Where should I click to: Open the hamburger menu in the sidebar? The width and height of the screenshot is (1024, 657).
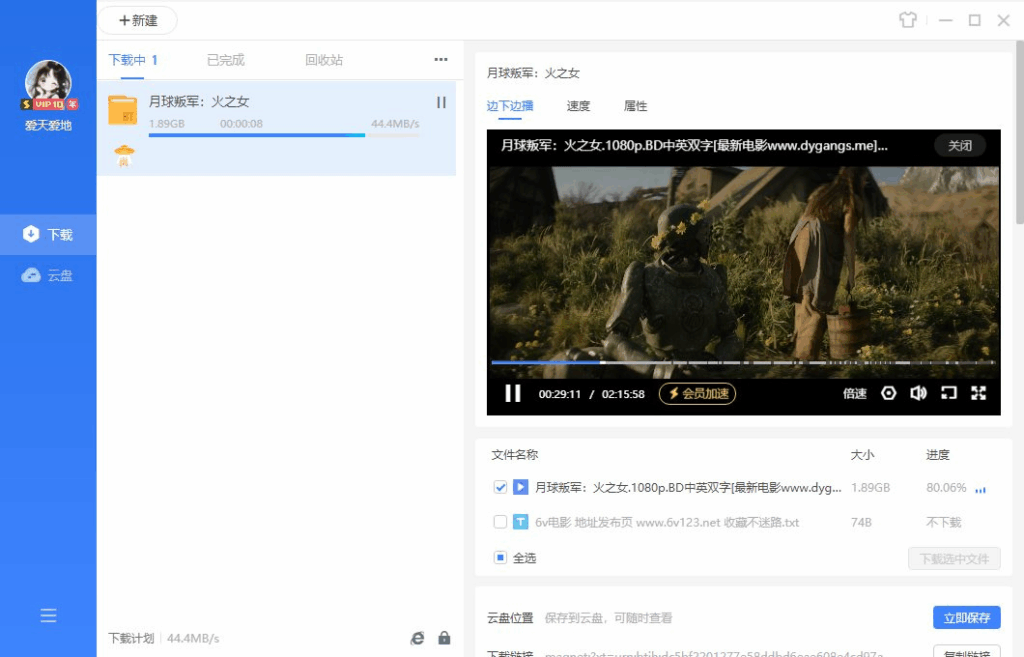click(x=48, y=616)
